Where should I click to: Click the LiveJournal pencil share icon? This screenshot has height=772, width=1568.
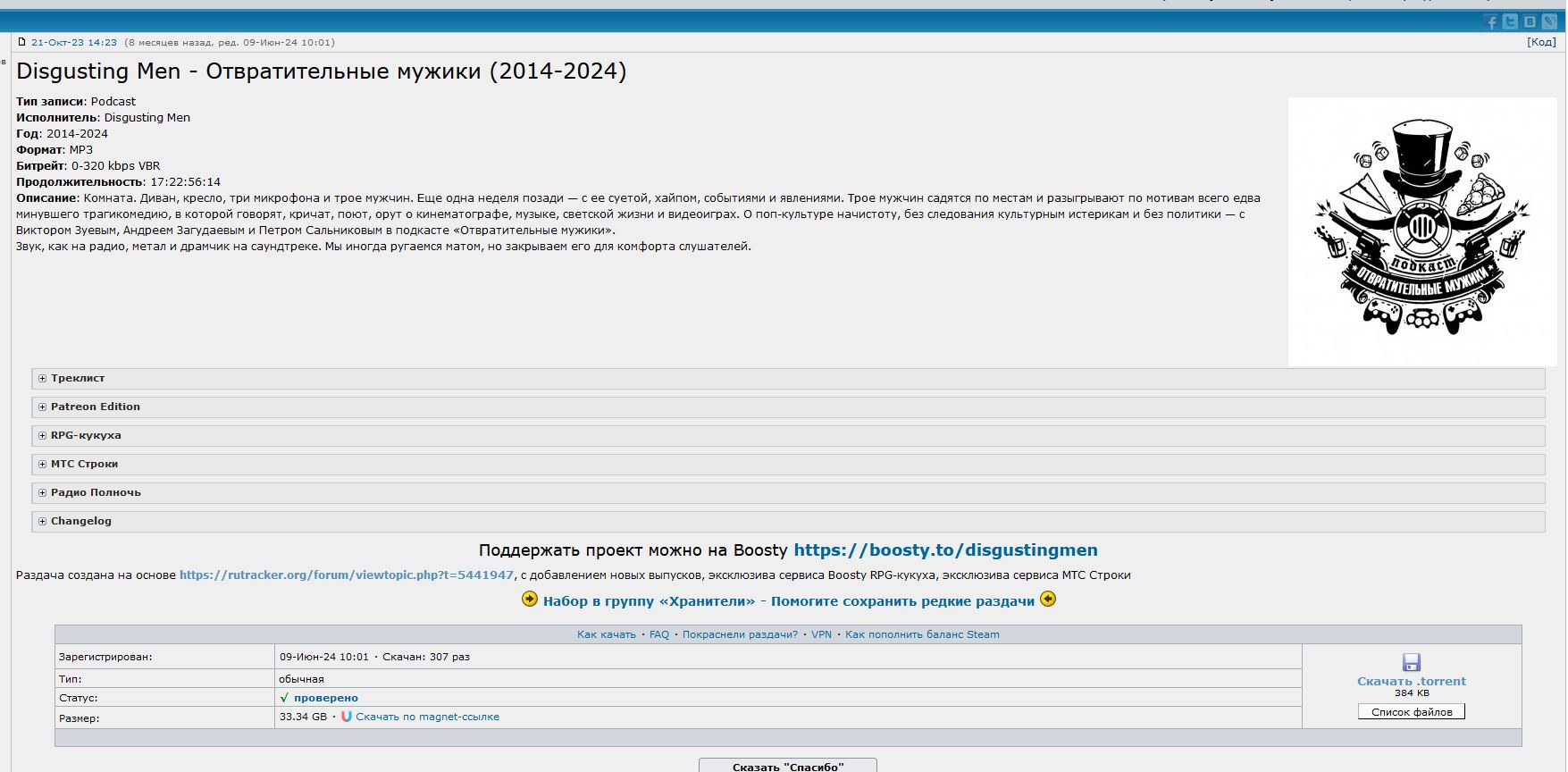point(1549,21)
